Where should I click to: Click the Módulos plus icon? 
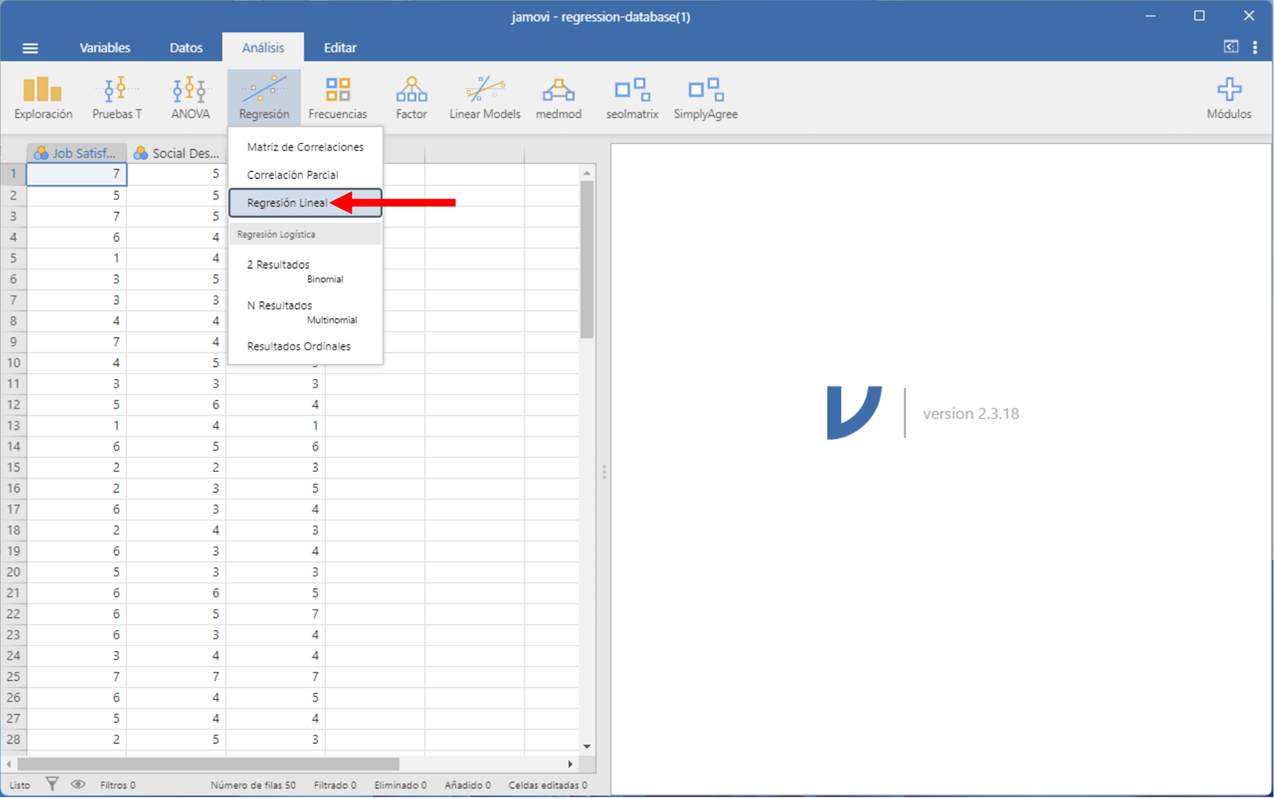click(x=1228, y=90)
